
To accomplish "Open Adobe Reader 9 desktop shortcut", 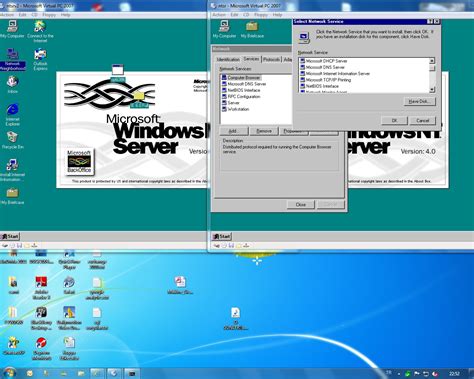I will point(41,287).
